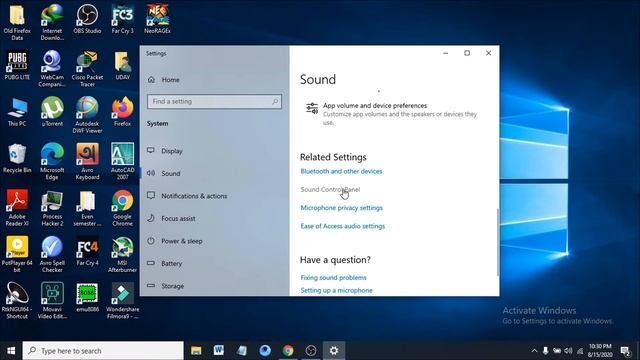Open Fixing sound problems help link
The width and height of the screenshot is (640, 360).
point(333,278)
